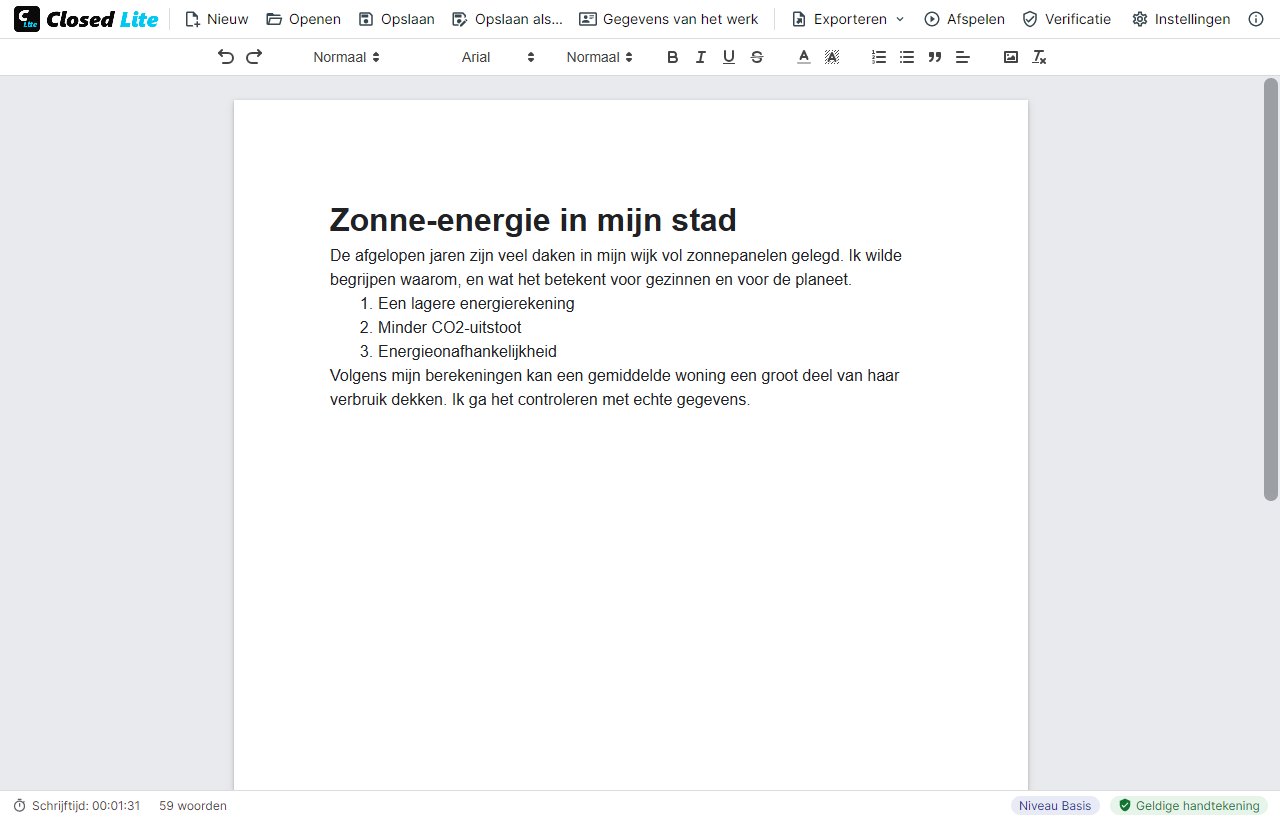1280x820 pixels.
Task: Open the font size Normaal dropdown
Action: tap(599, 57)
